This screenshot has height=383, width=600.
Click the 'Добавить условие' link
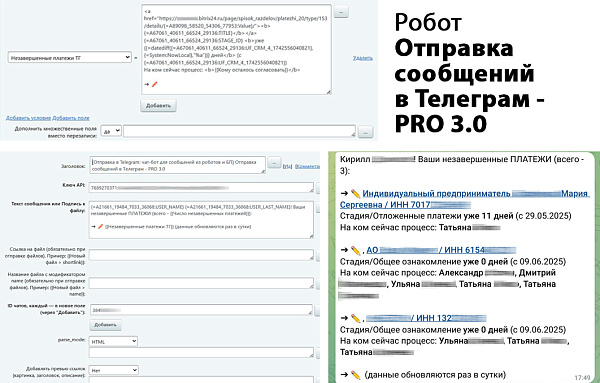pyautogui.click(x=28, y=118)
